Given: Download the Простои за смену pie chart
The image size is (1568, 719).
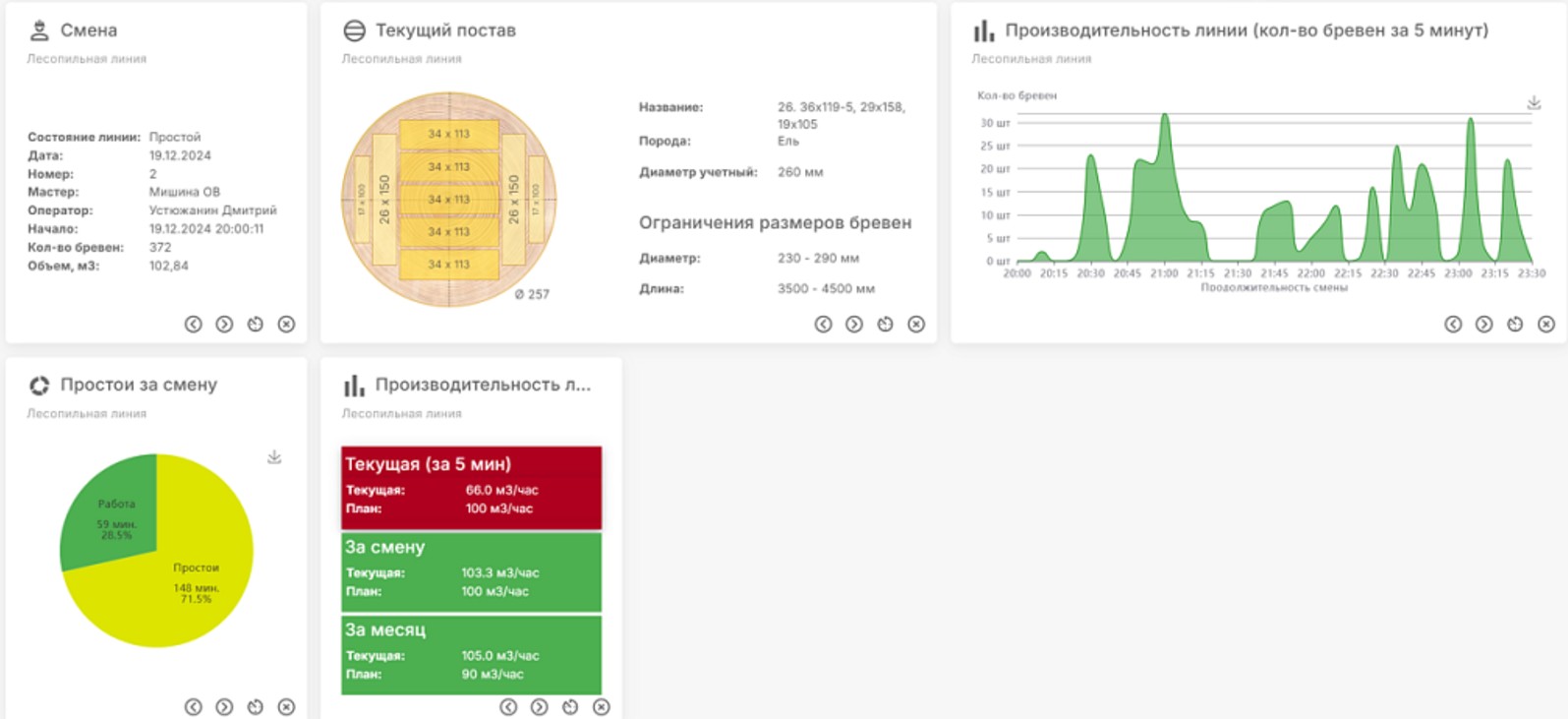Looking at the screenshot, I should 274,457.
